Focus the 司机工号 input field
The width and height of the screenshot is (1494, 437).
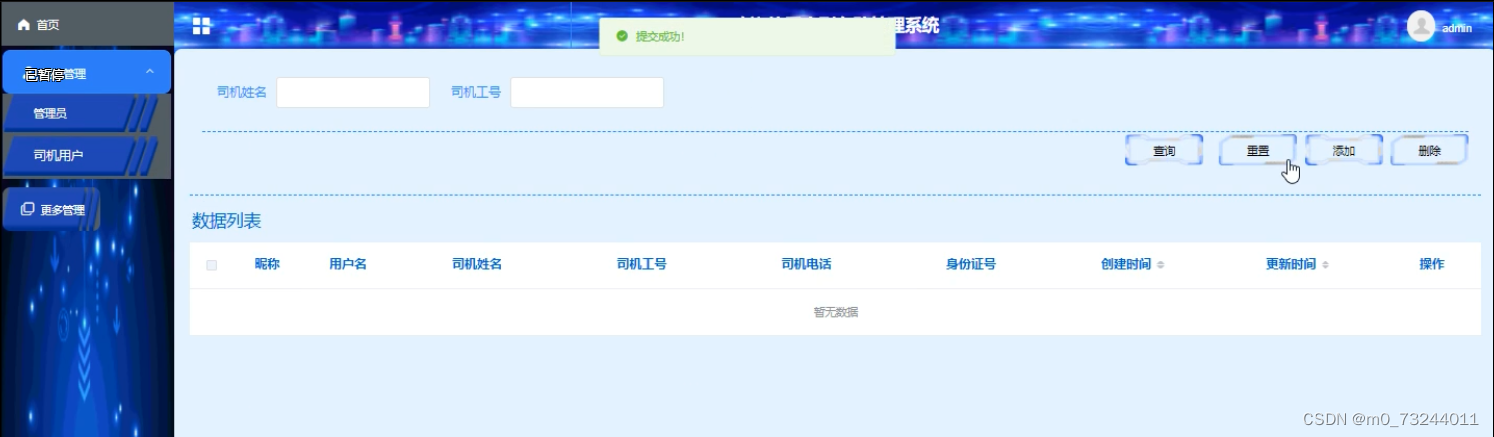587,92
